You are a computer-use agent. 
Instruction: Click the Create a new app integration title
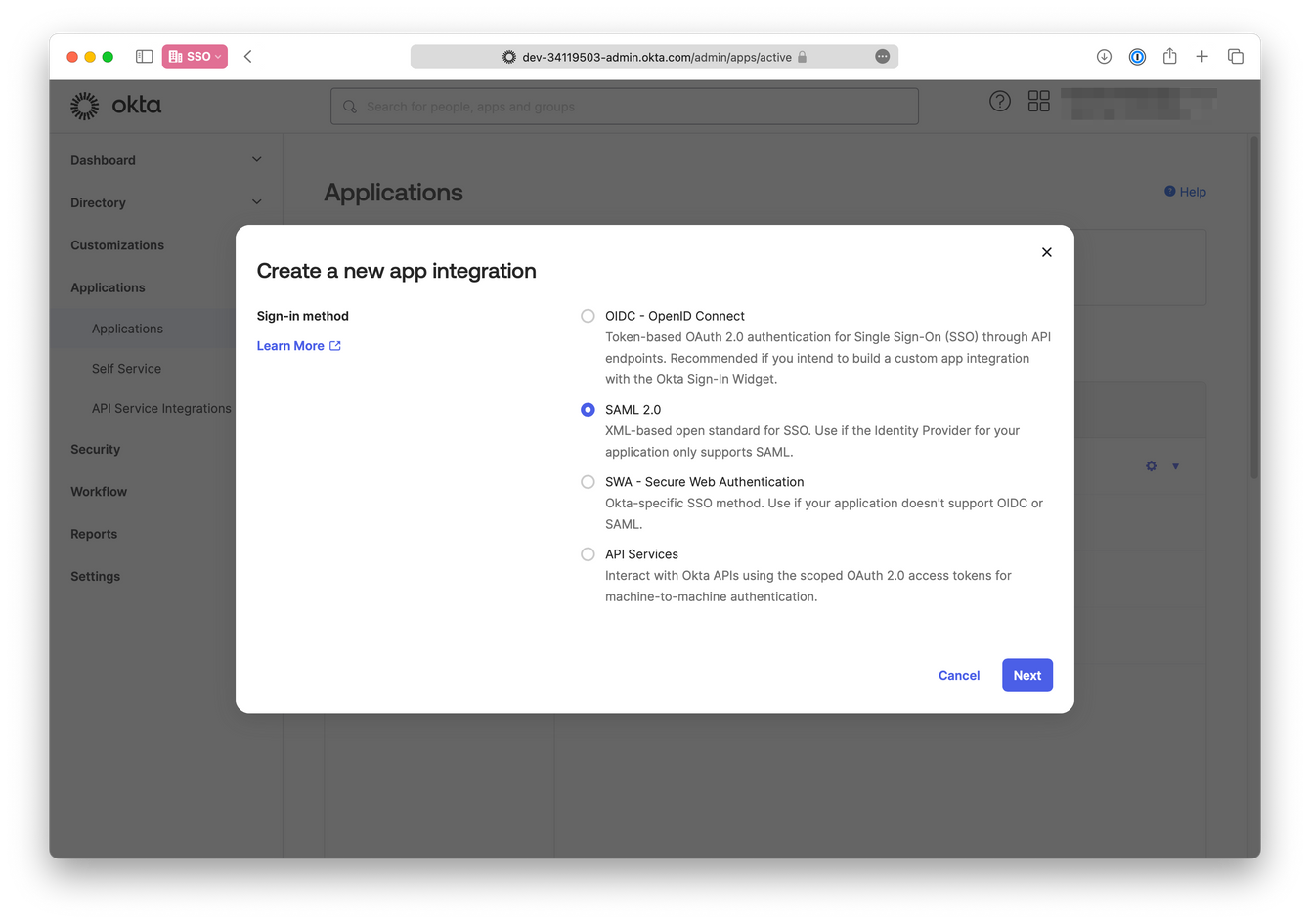coord(397,271)
